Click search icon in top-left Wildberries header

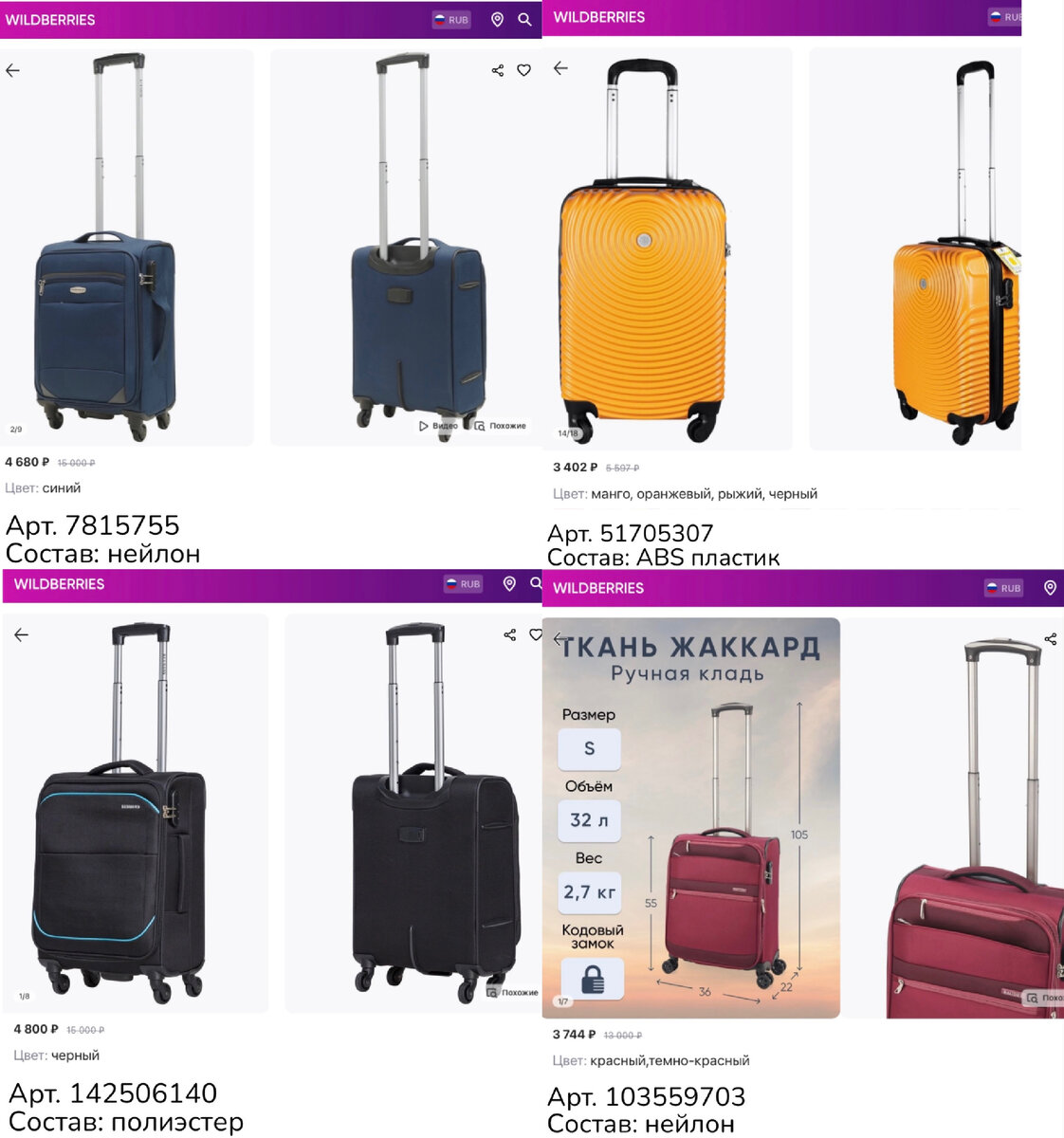coord(524,19)
